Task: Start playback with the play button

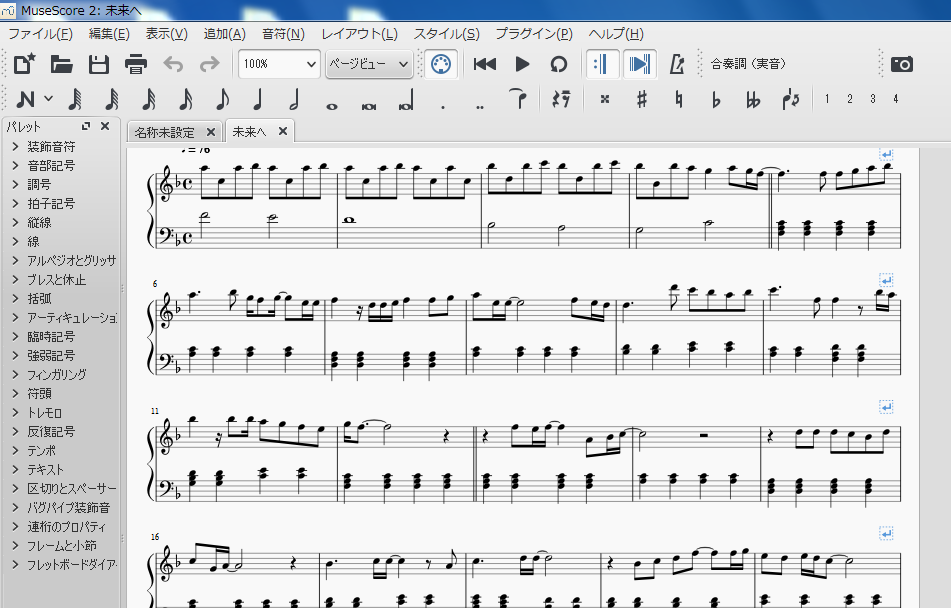Action: (x=522, y=64)
